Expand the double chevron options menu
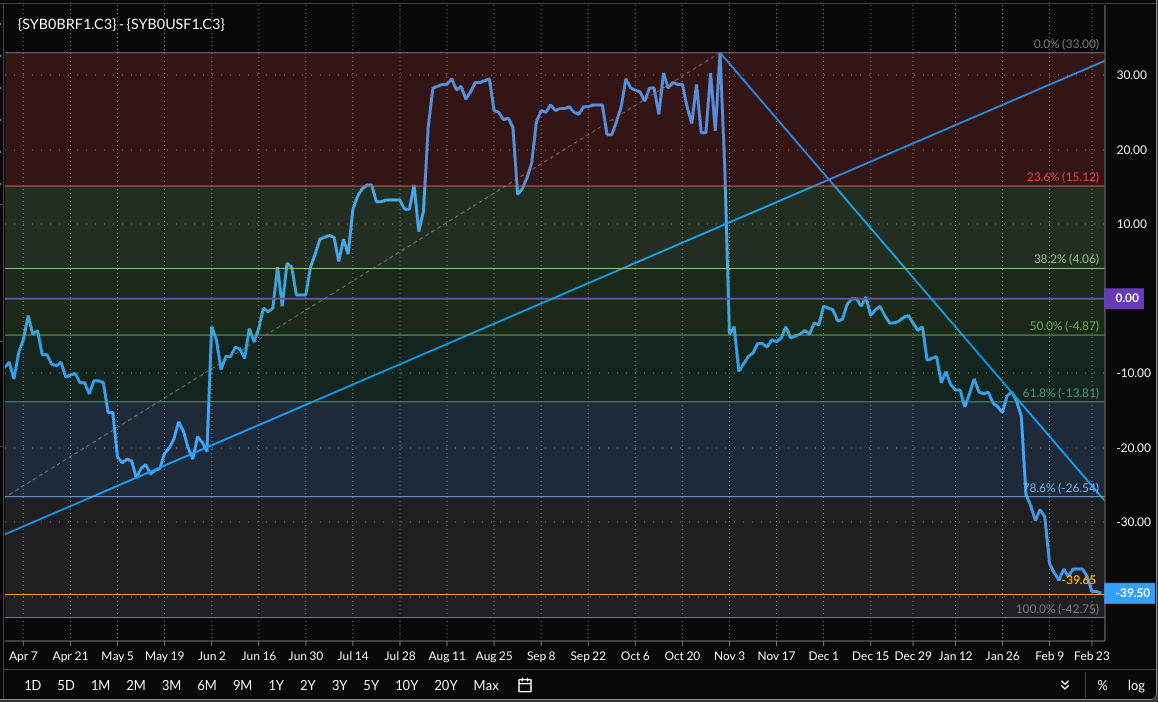 (x=1066, y=685)
